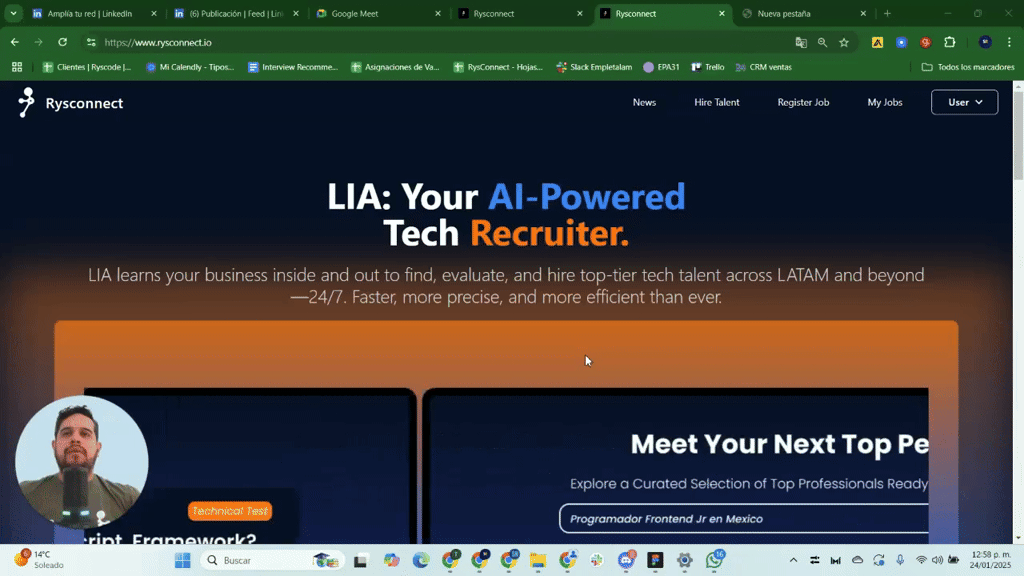Open File Explorer from taskbar
Viewport: 1024px width, 576px height.
pos(537,560)
